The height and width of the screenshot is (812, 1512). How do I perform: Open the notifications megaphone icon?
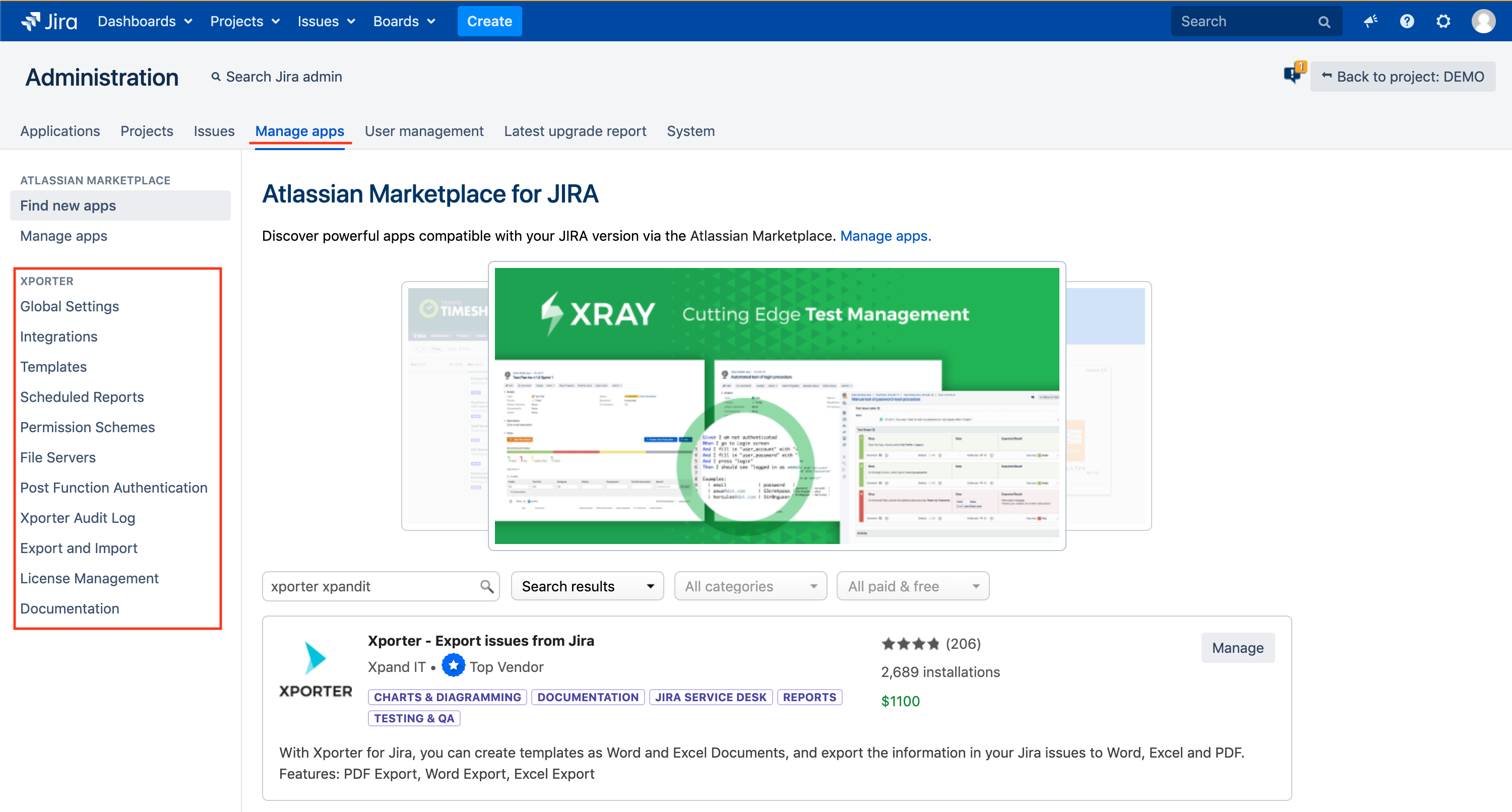click(x=1370, y=21)
